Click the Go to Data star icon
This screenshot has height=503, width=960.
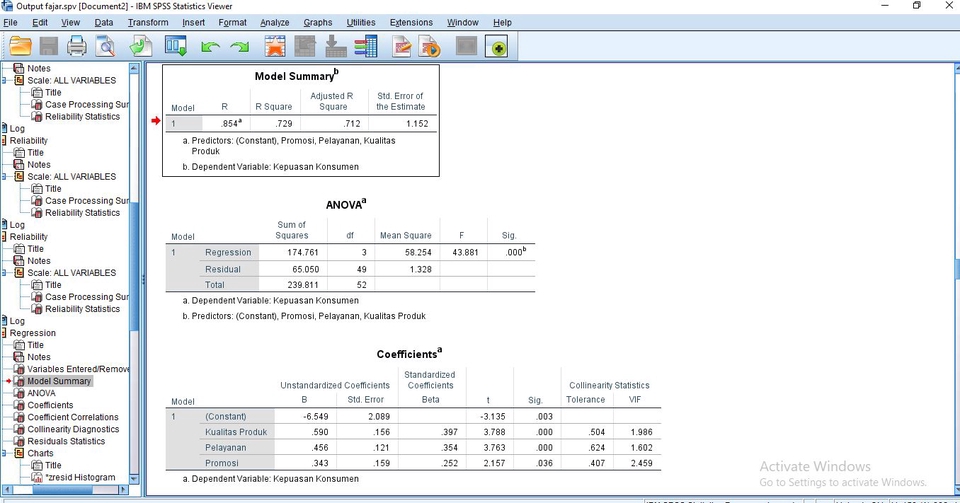pyautogui.click(x=275, y=47)
